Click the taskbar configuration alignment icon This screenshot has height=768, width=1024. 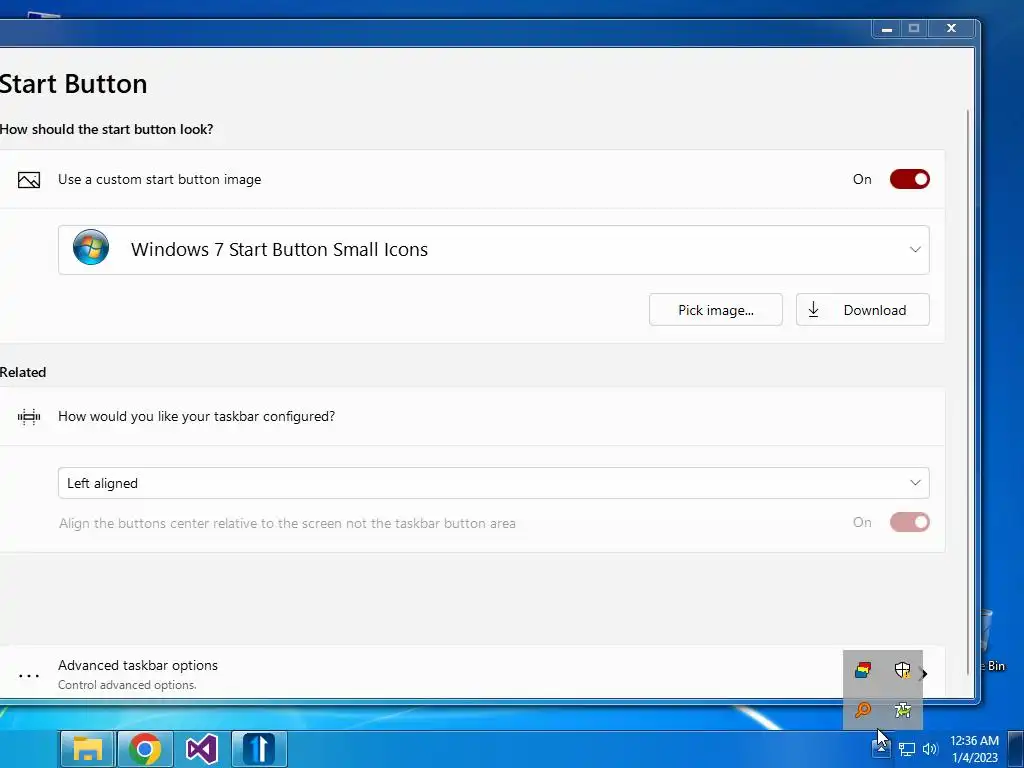[29, 417]
